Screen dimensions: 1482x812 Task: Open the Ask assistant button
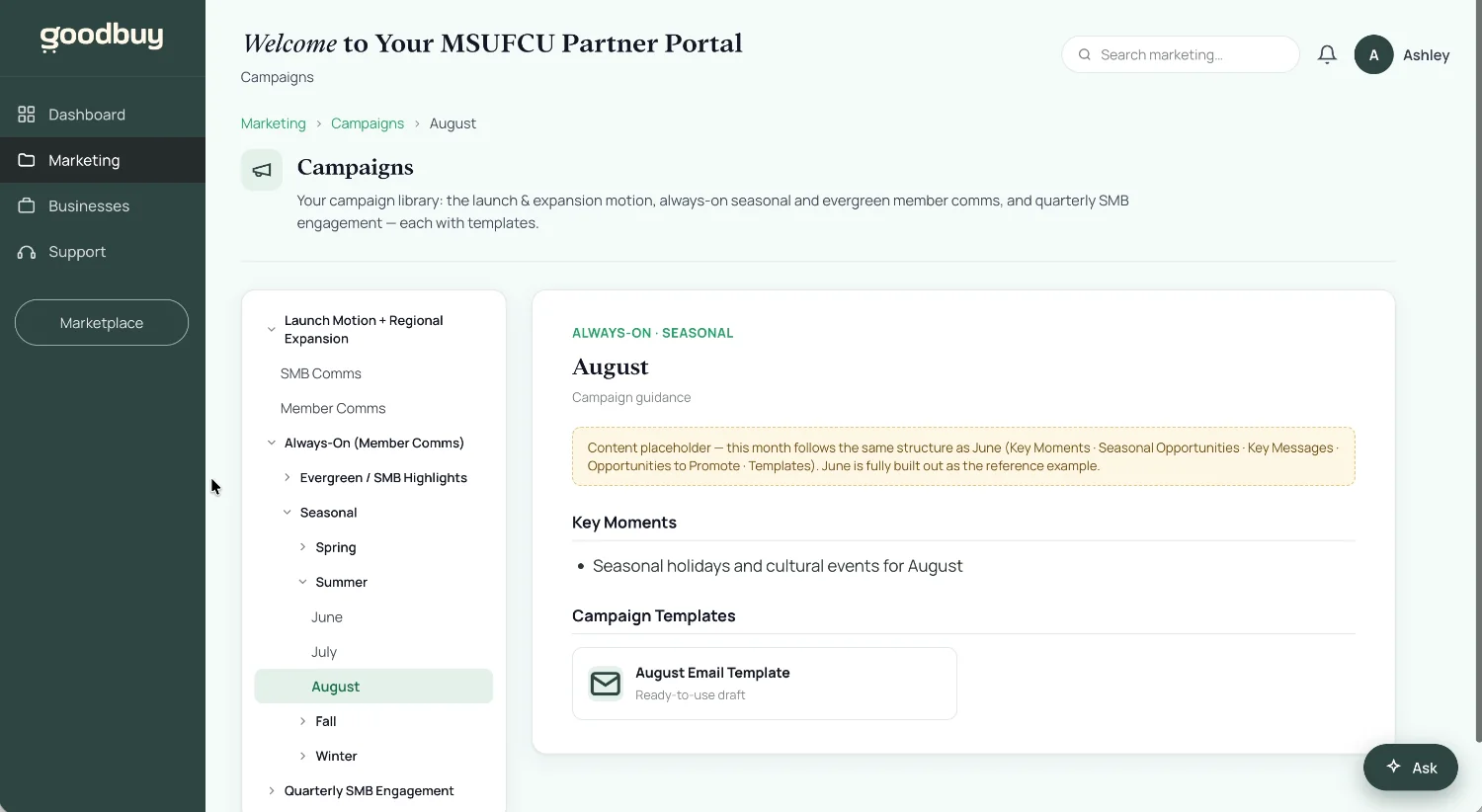(1411, 768)
